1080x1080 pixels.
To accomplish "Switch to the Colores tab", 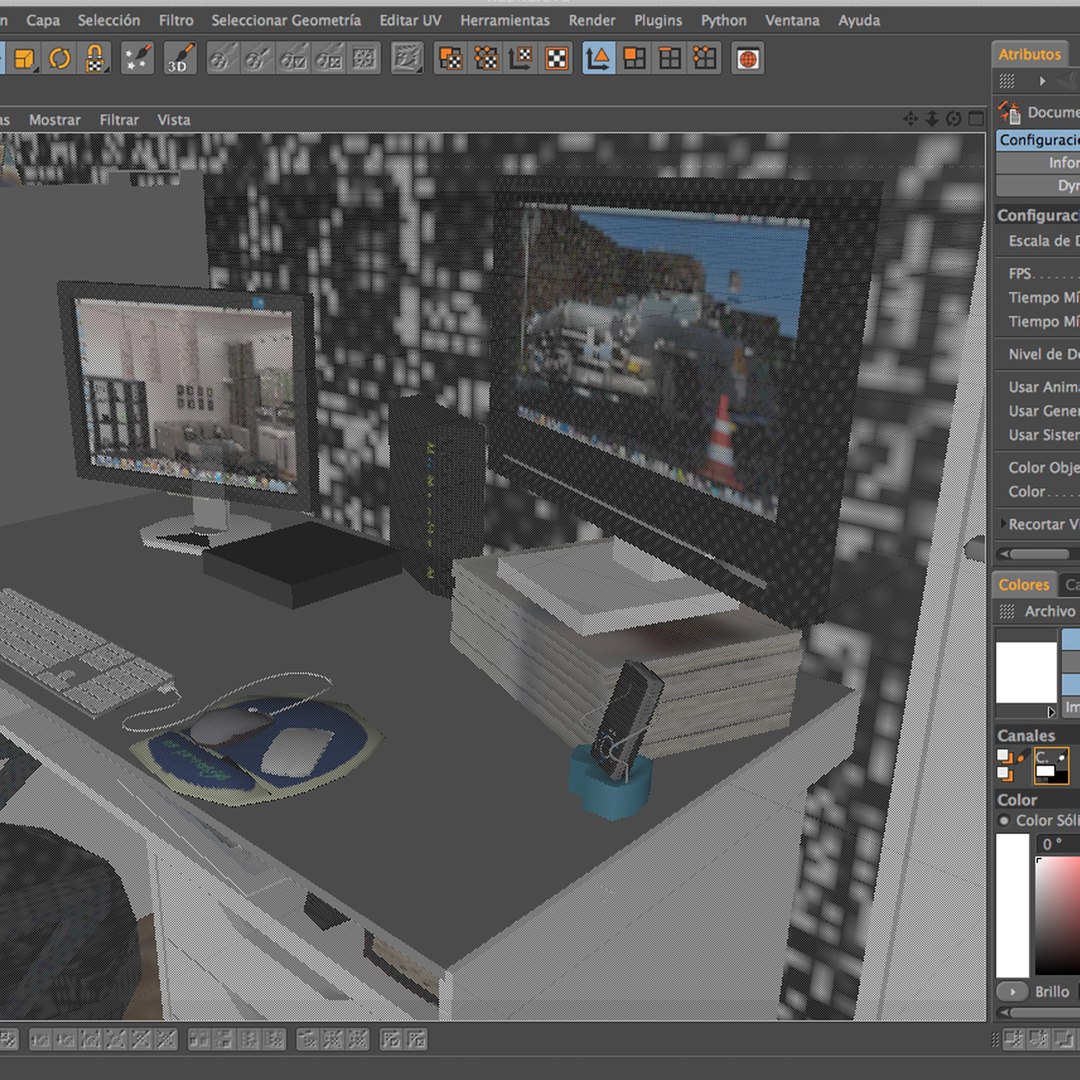I will (1024, 585).
